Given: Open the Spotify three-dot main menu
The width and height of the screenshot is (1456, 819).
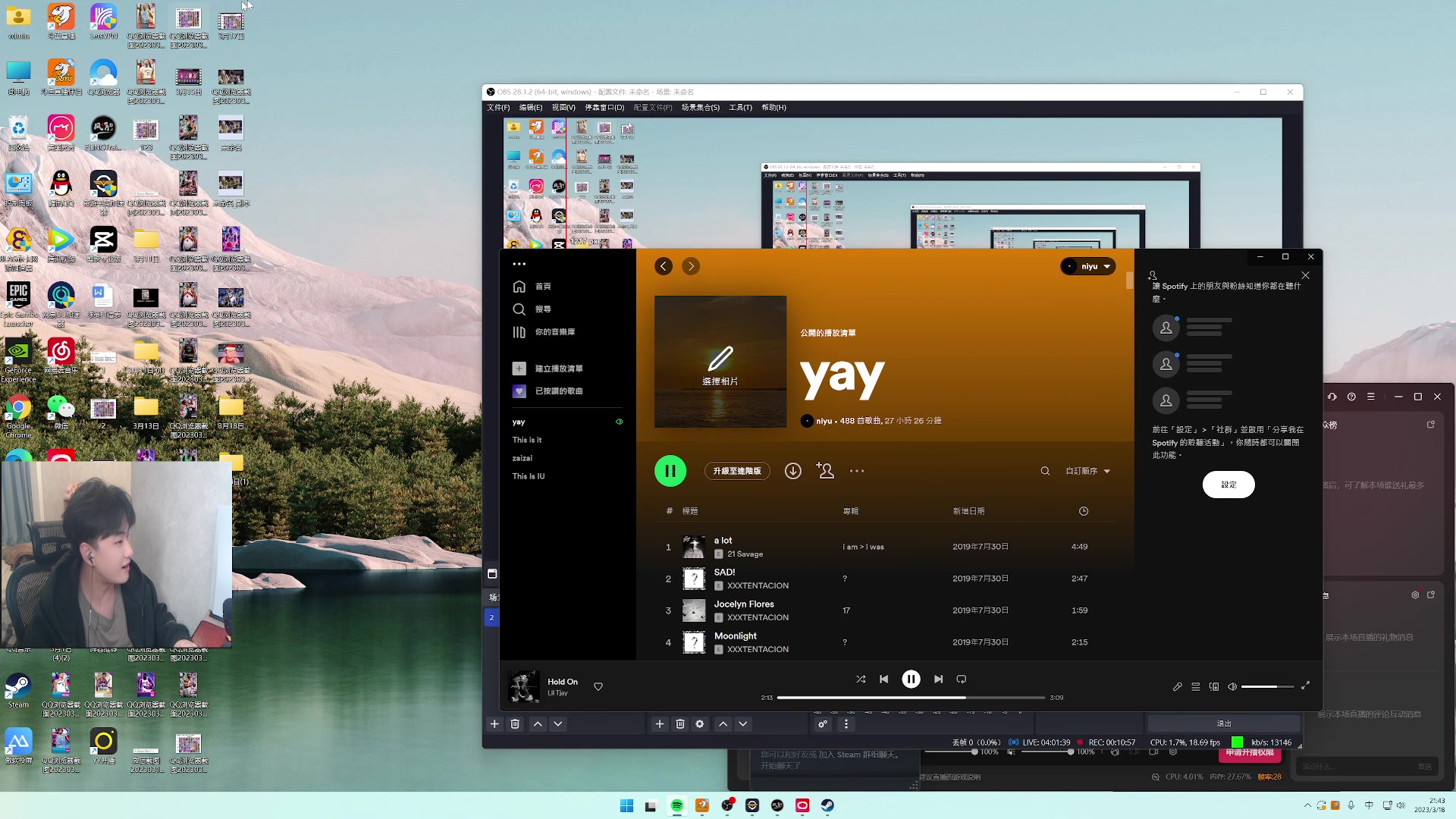Looking at the screenshot, I should [x=519, y=265].
